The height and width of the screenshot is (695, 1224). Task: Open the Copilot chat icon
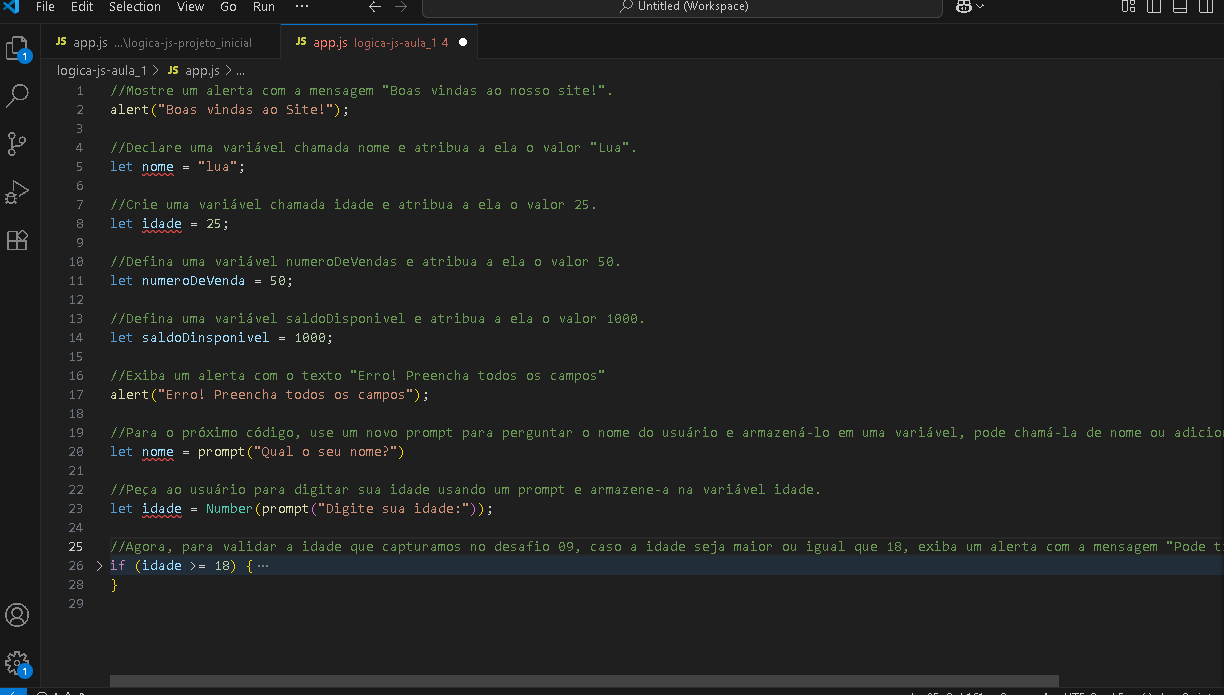pos(964,7)
